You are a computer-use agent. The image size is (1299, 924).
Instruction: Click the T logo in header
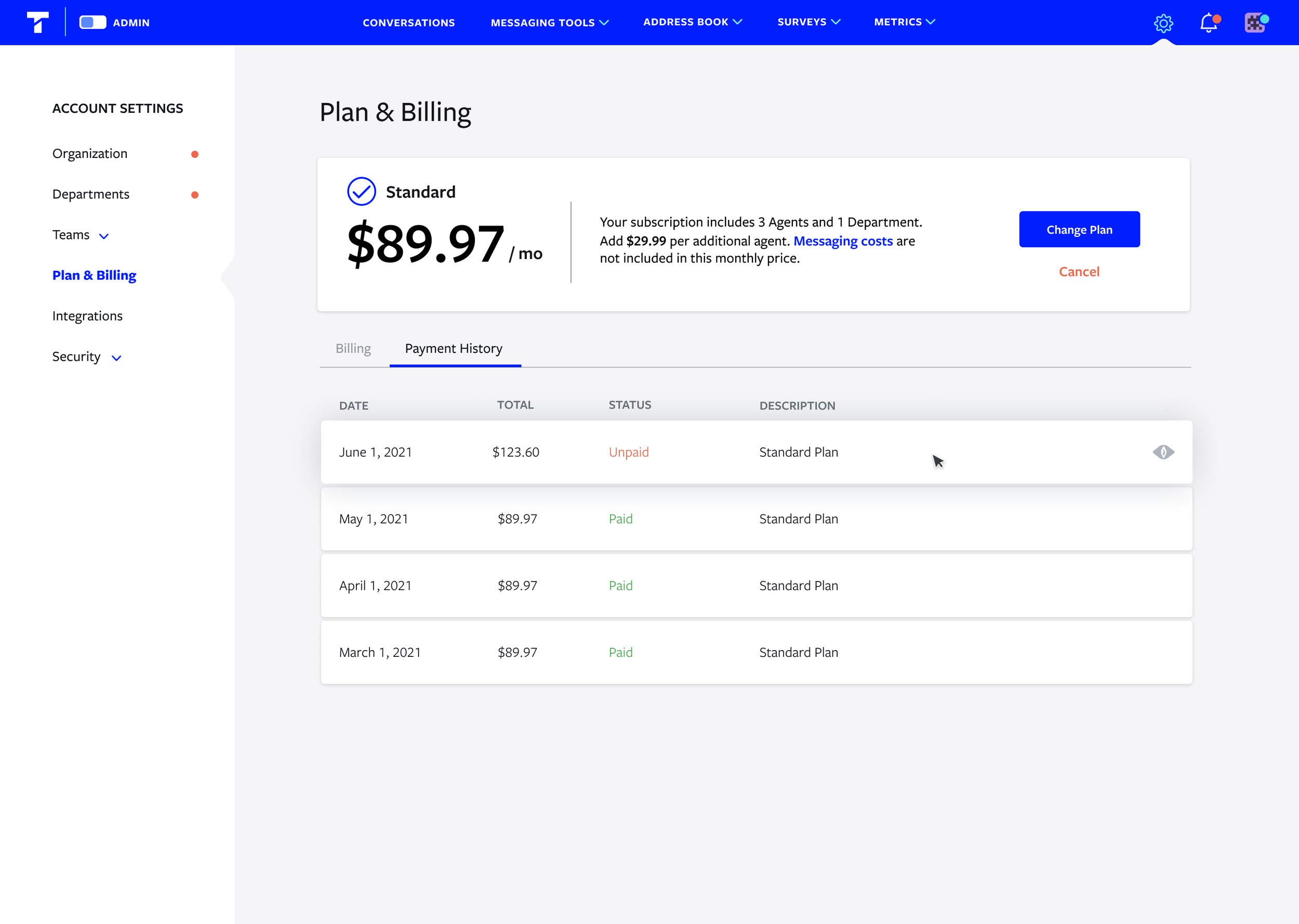point(37,22)
